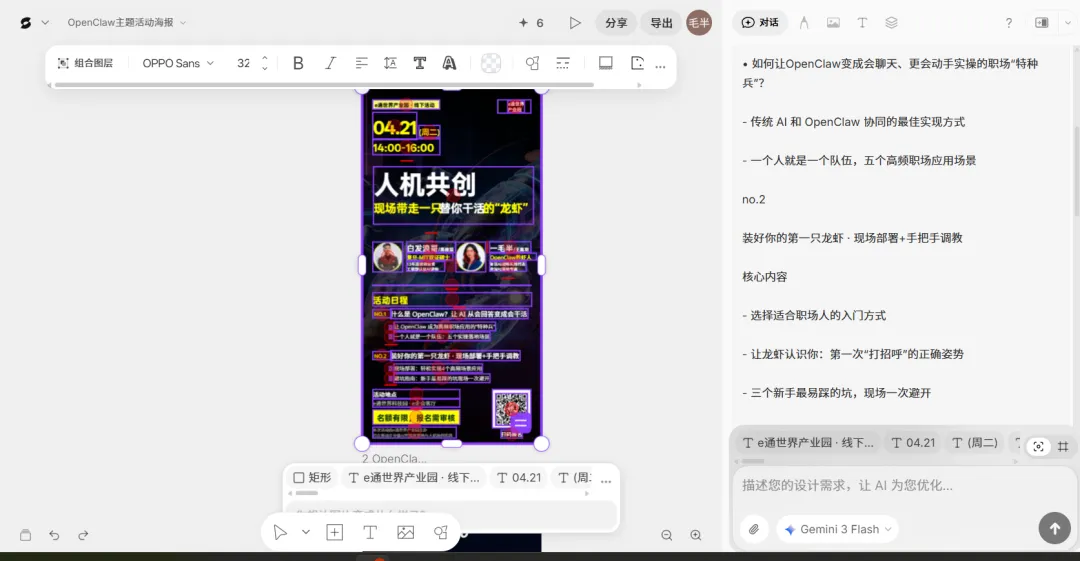Click the 分享 share button

pos(616,23)
